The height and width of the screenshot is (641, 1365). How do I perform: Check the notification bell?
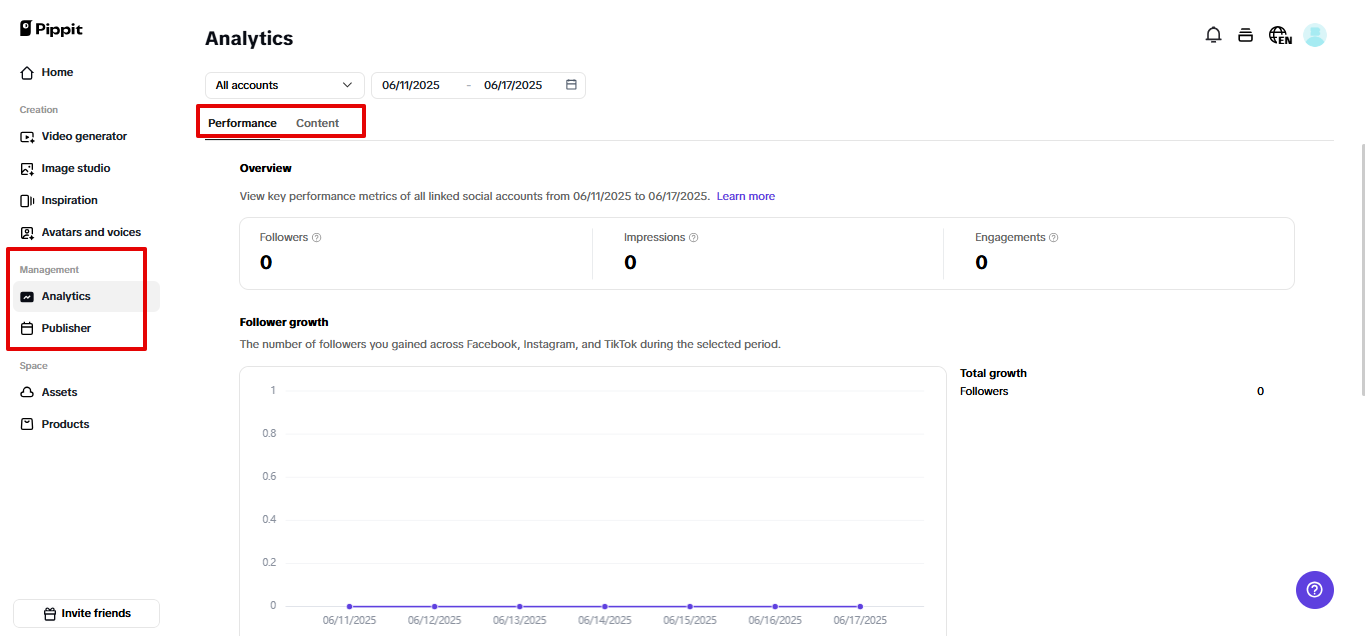click(x=1213, y=34)
